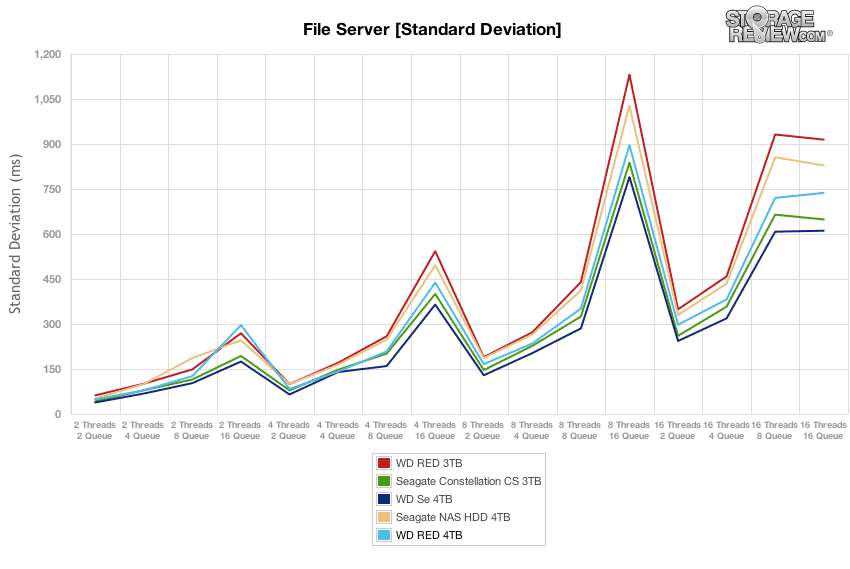Click the 600 y-axis value
Image resolution: width=850 pixels, height=569 pixels.
(x=53, y=235)
